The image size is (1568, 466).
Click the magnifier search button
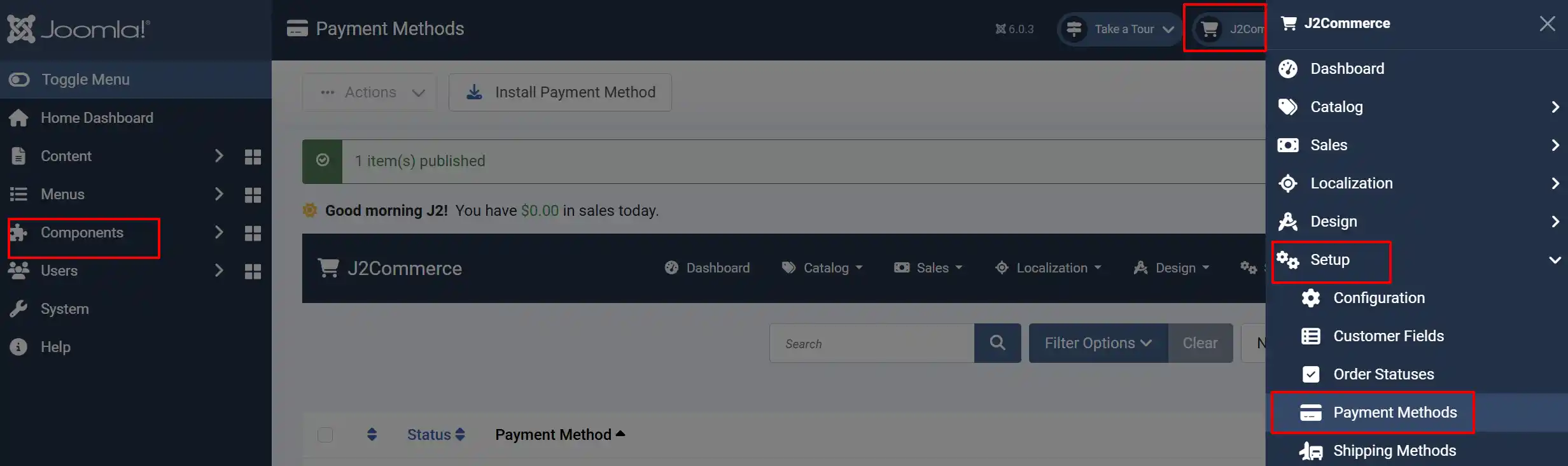(x=998, y=343)
